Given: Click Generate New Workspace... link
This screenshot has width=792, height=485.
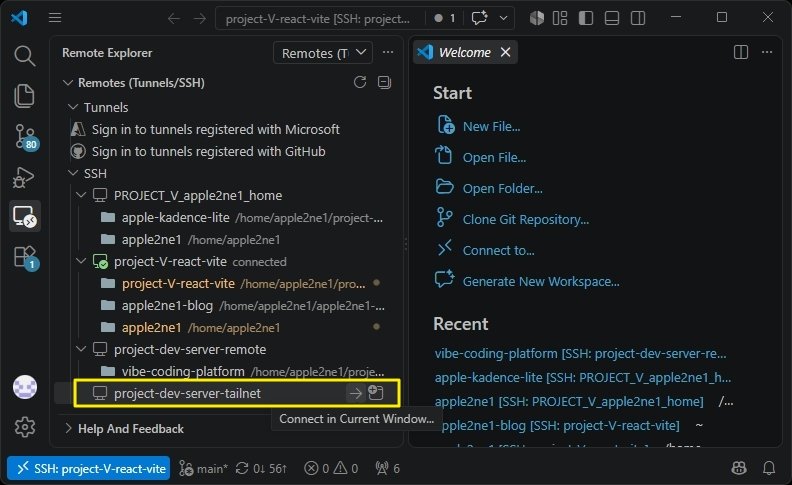Looking at the screenshot, I should (x=540, y=281).
